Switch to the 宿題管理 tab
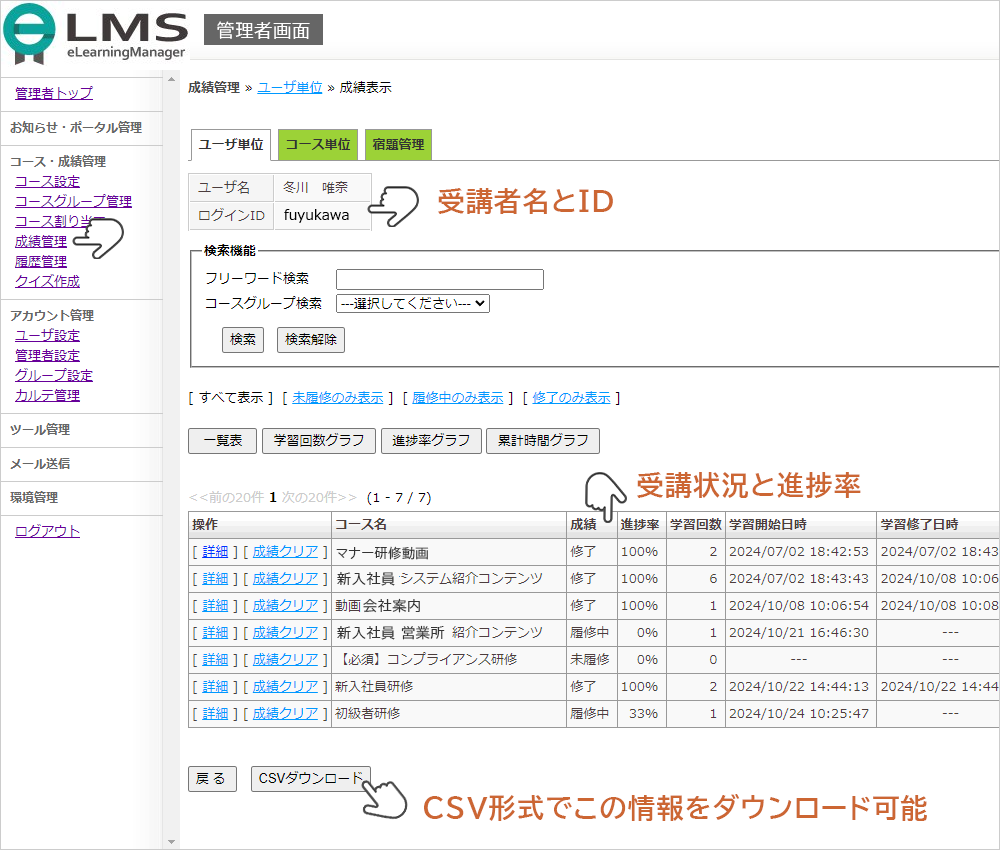Viewport: 1000px width, 850px height. pyautogui.click(x=398, y=145)
